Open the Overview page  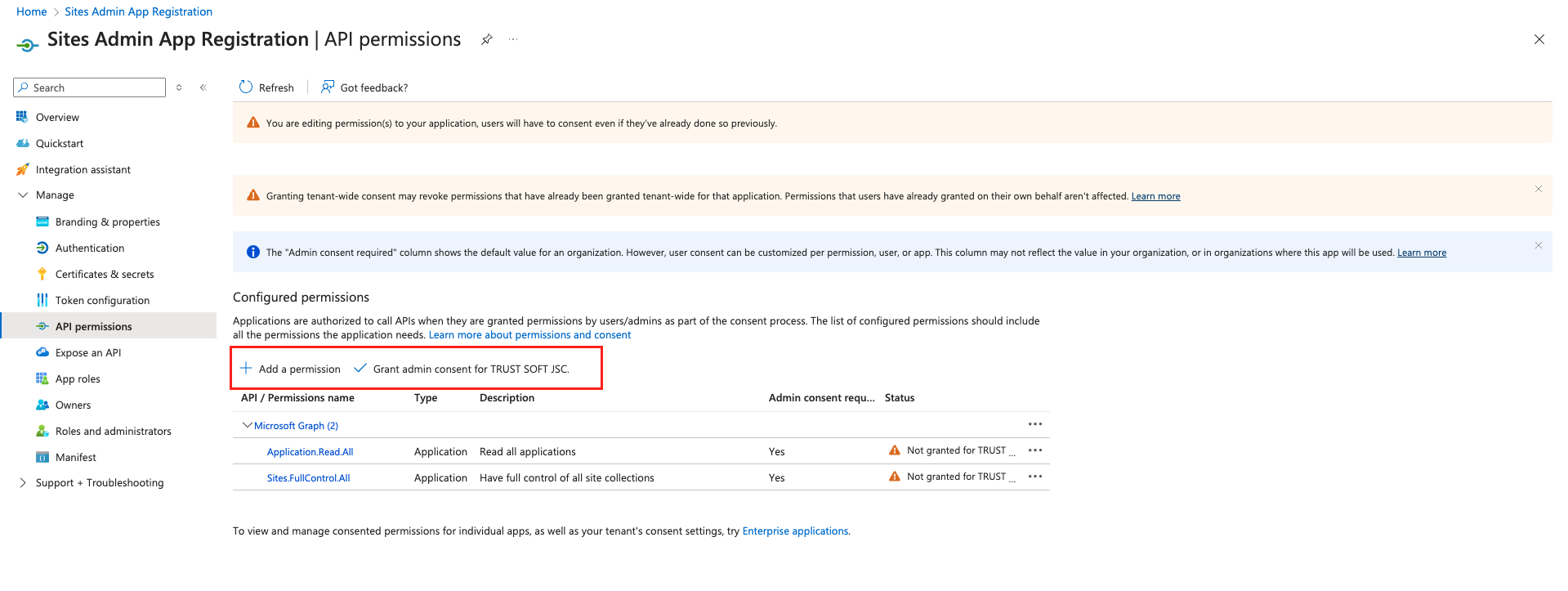(57, 118)
